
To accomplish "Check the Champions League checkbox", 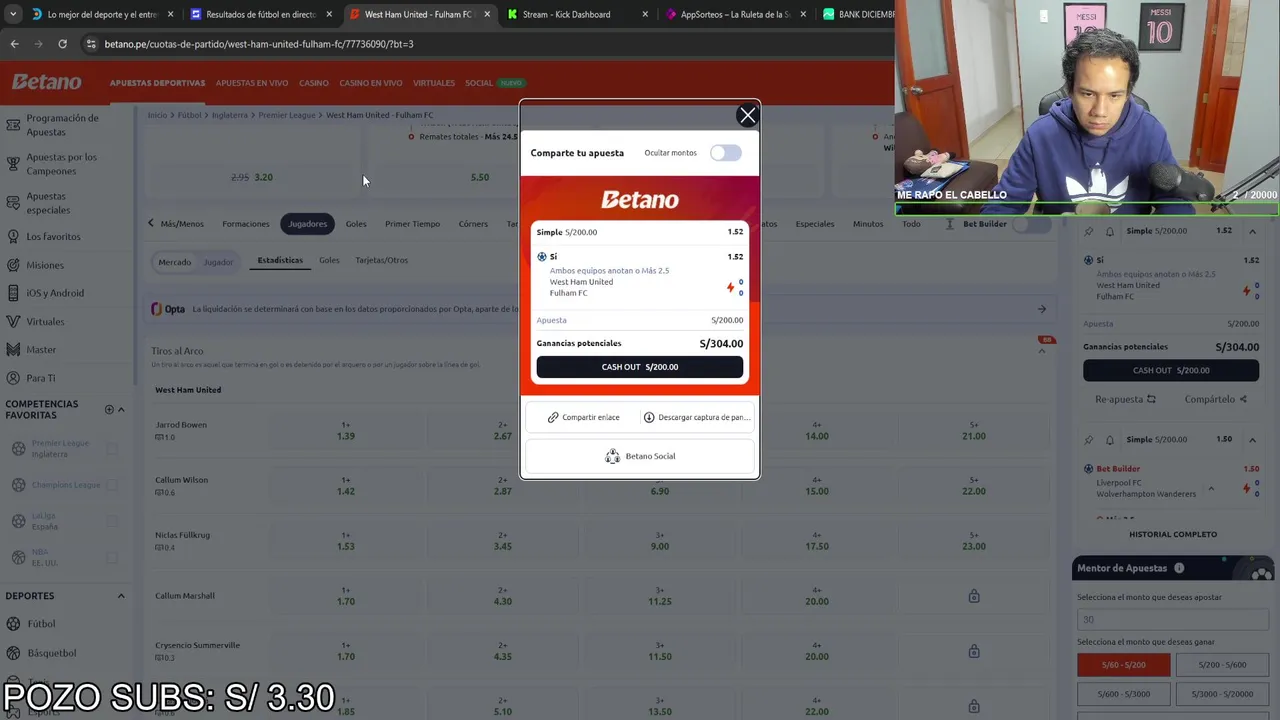I will pyautogui.click(x=112, y=485).
